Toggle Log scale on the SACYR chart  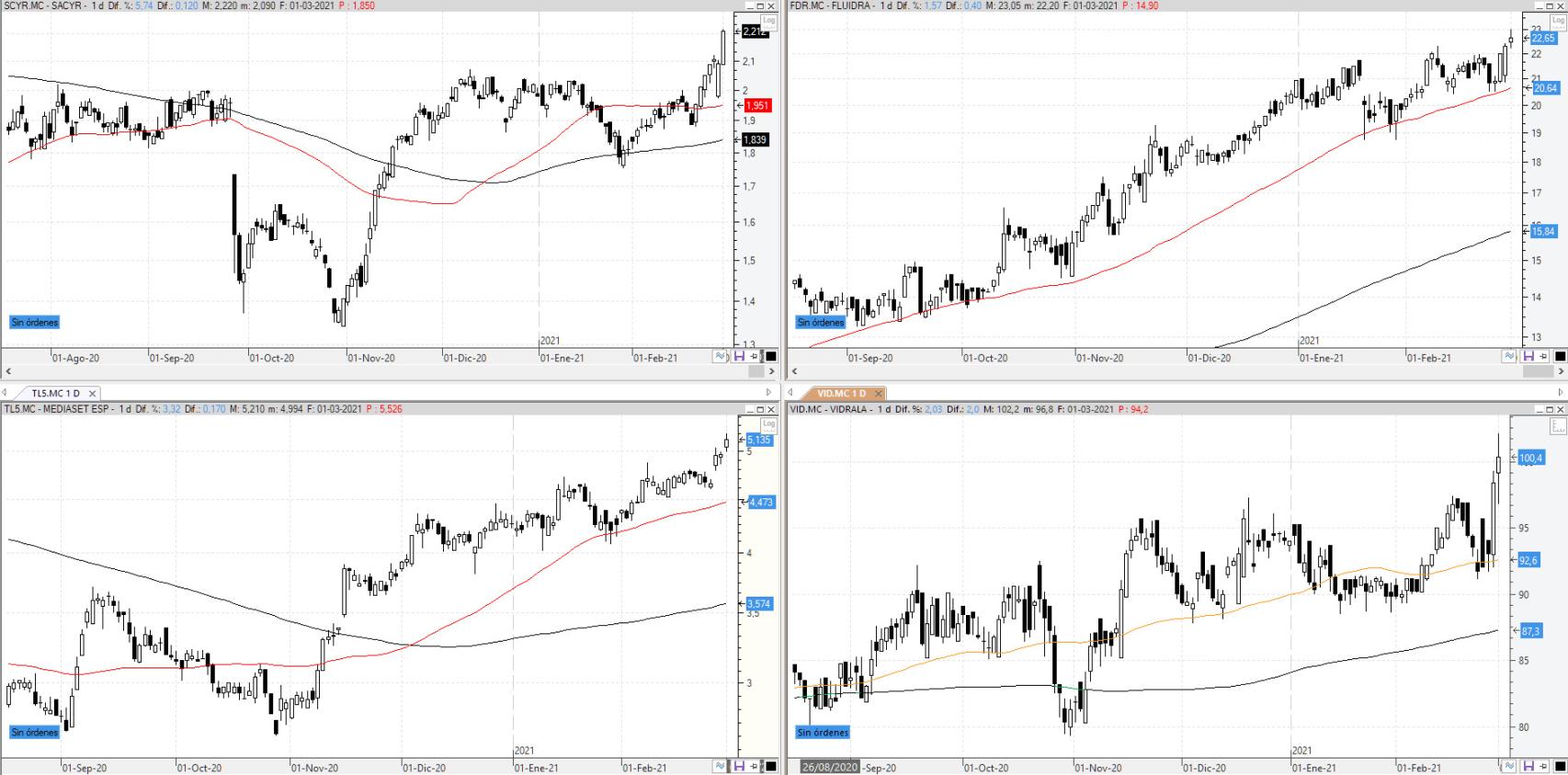pos(771,20)
